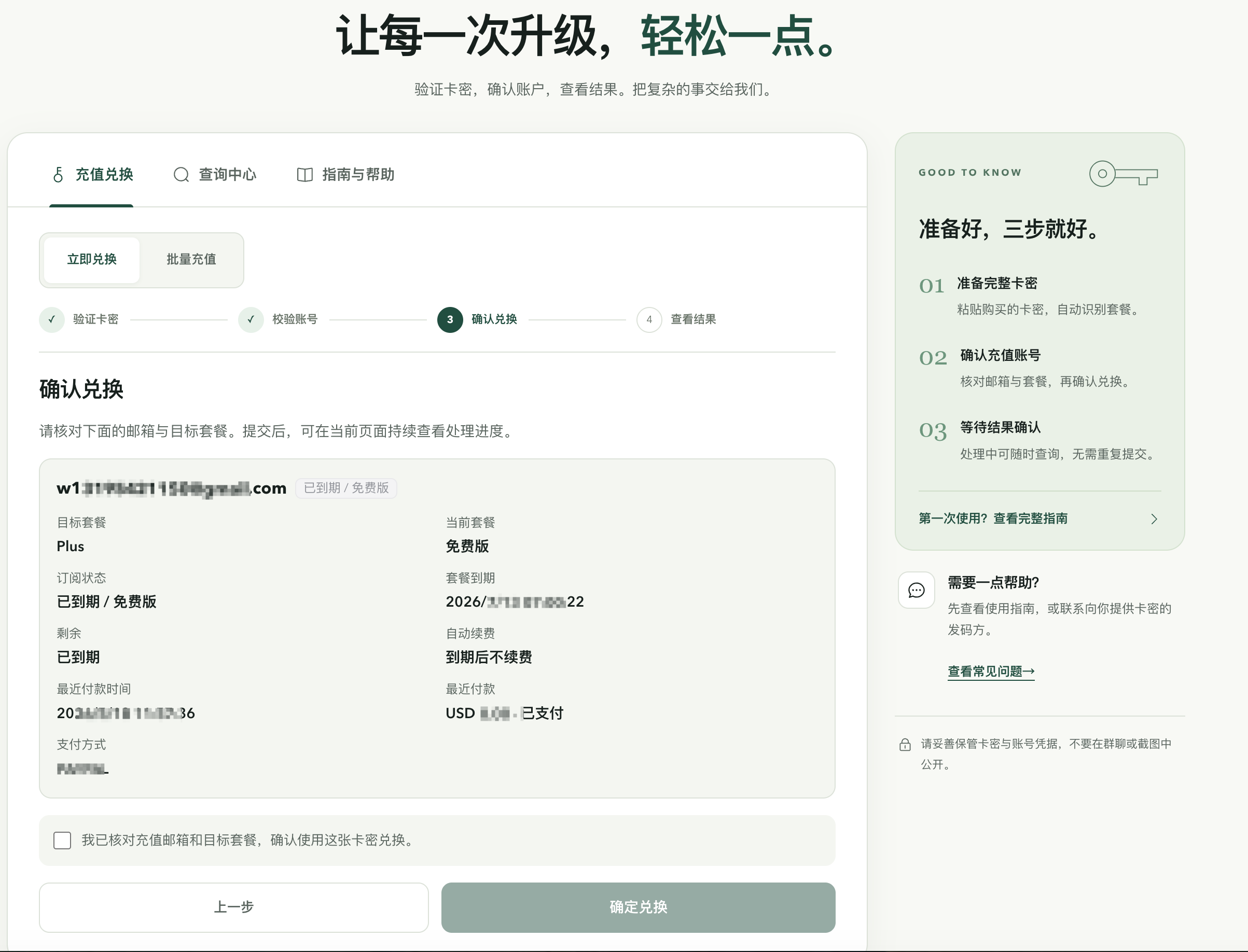
Task: Click step 3 circle 确认兑换
Action: point(450,319)
